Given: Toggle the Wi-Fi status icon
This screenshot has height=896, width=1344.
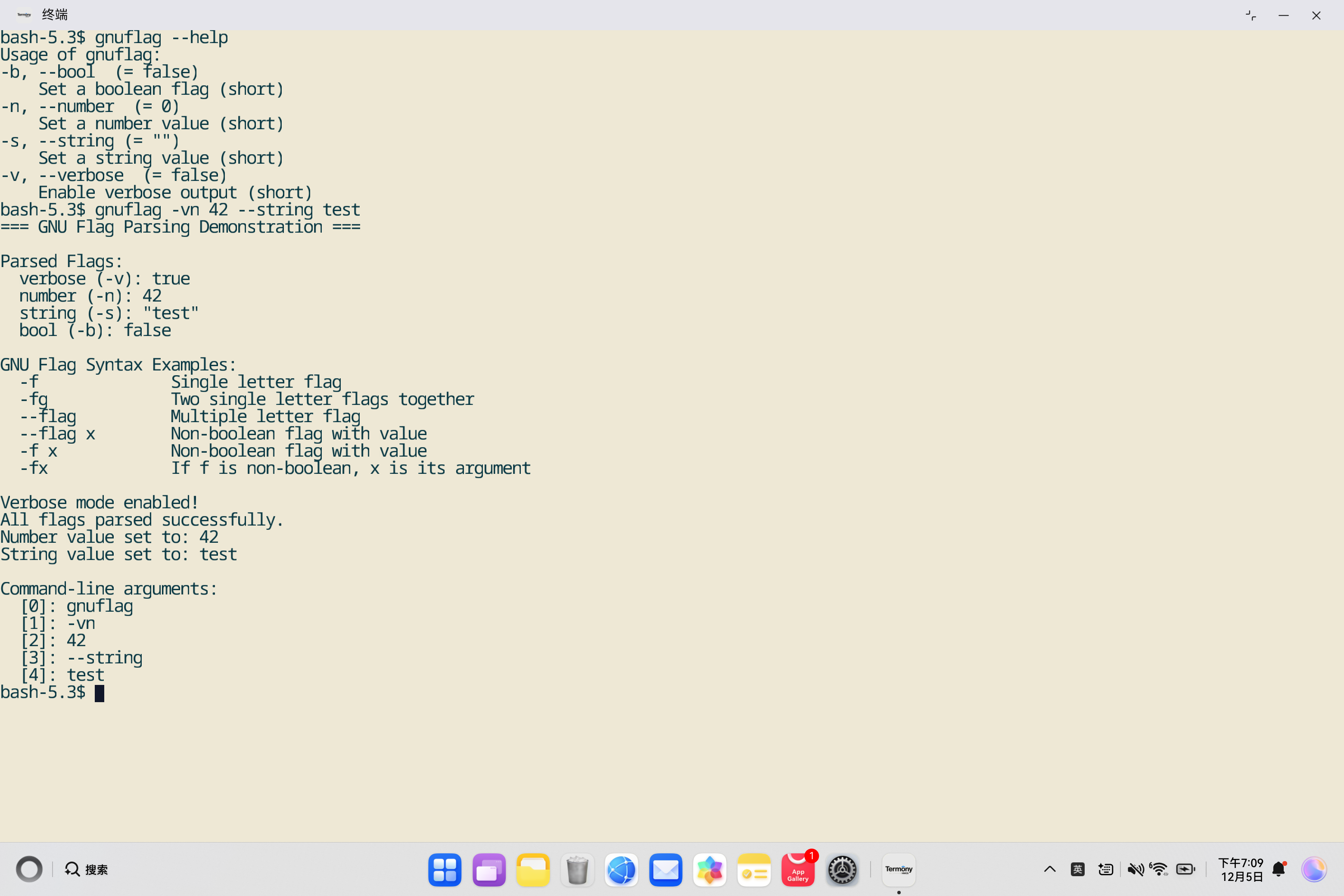Looking at the screenshot, I should point(1159,870).
